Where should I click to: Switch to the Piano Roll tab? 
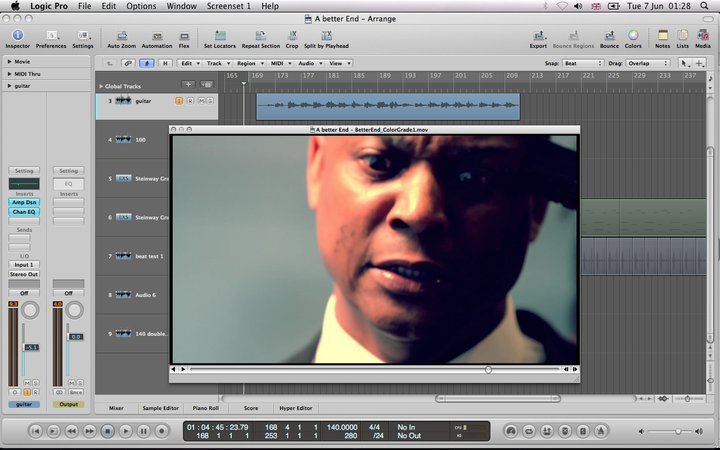click(206, 408)
